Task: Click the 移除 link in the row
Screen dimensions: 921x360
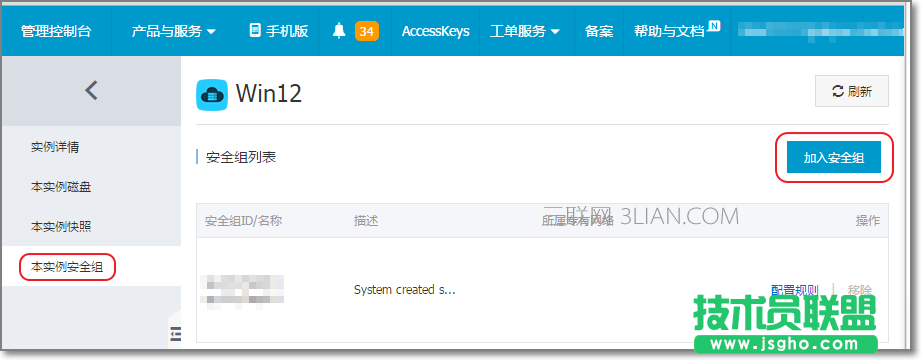Action: pos(860,290)
